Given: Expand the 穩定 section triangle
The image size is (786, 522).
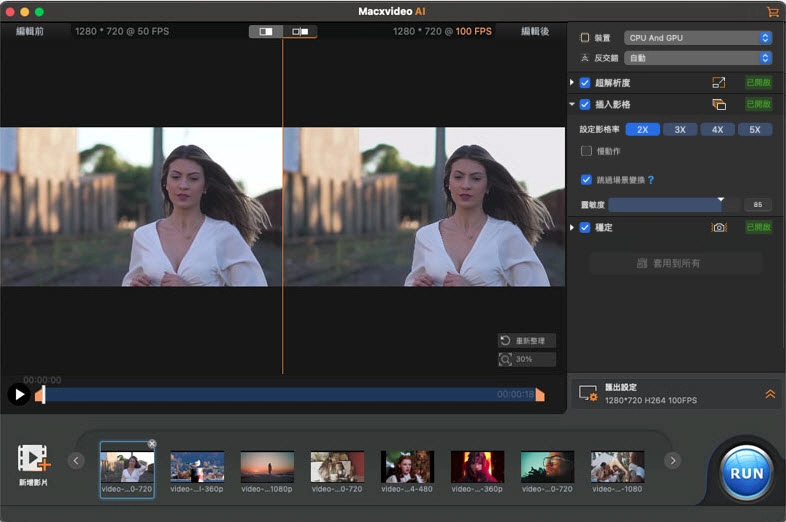Looking at the screenshot, I should pos(572,228).
